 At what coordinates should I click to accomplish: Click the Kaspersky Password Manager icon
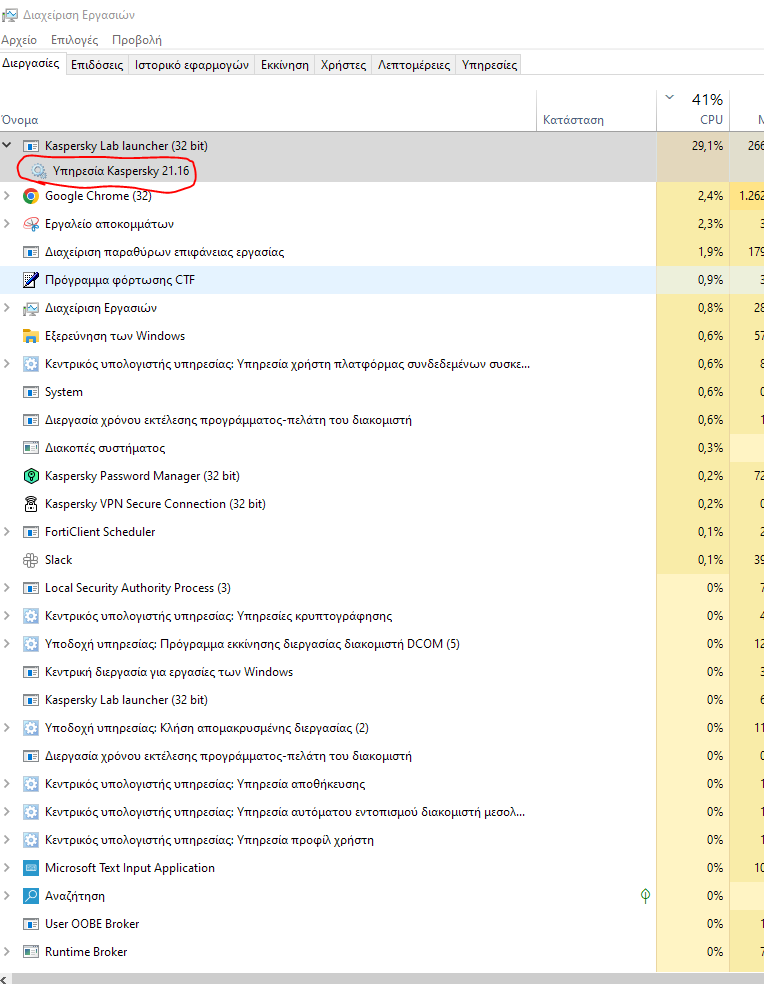(x=31, y=476)
